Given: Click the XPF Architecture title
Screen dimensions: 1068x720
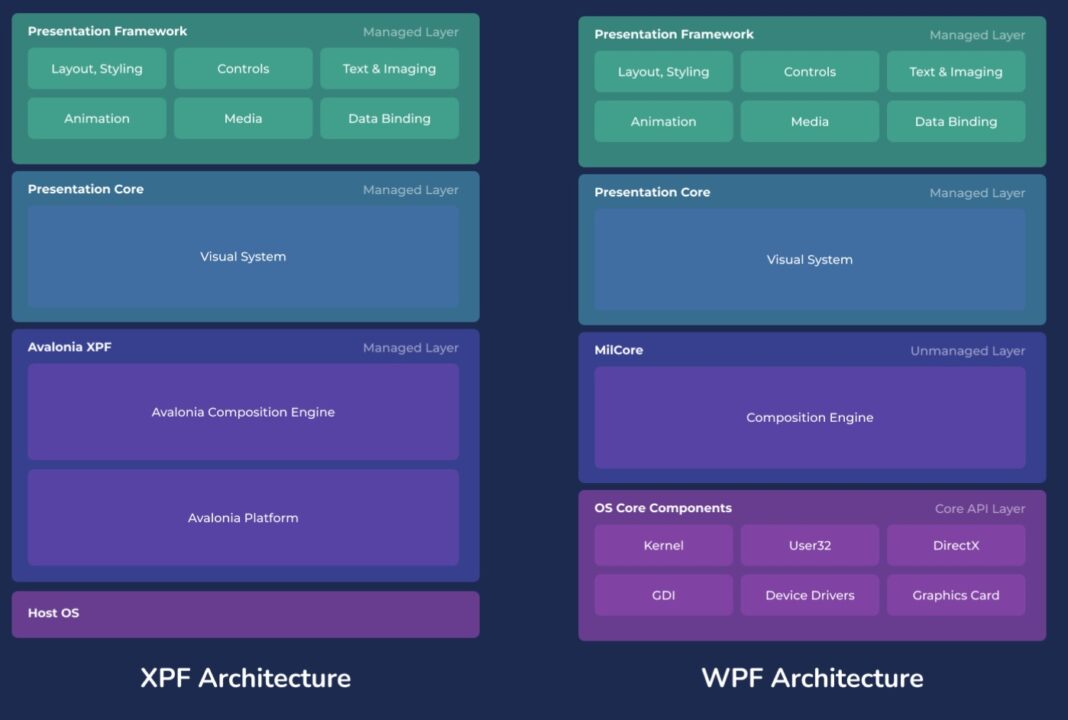Looking at the screenshot, I should tap(245, 678).
